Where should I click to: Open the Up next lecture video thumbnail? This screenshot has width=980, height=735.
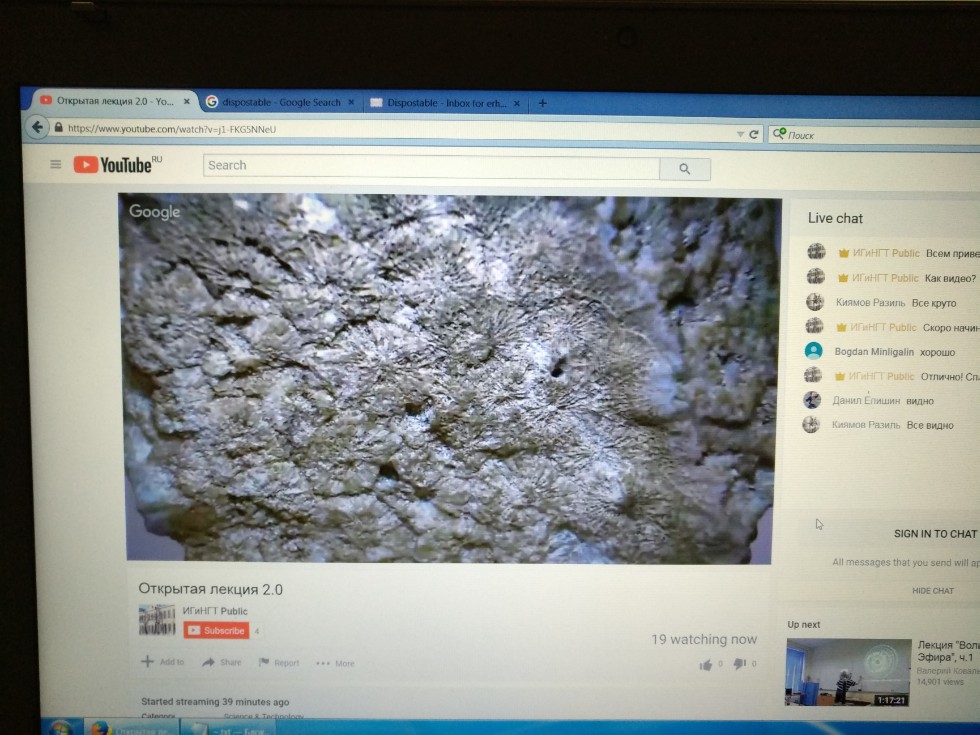(848, 673)
